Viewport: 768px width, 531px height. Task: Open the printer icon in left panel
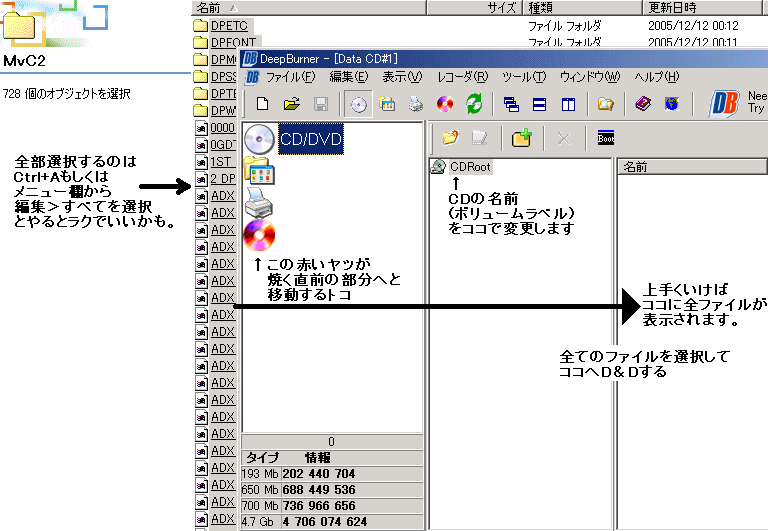tap(259, 202)
